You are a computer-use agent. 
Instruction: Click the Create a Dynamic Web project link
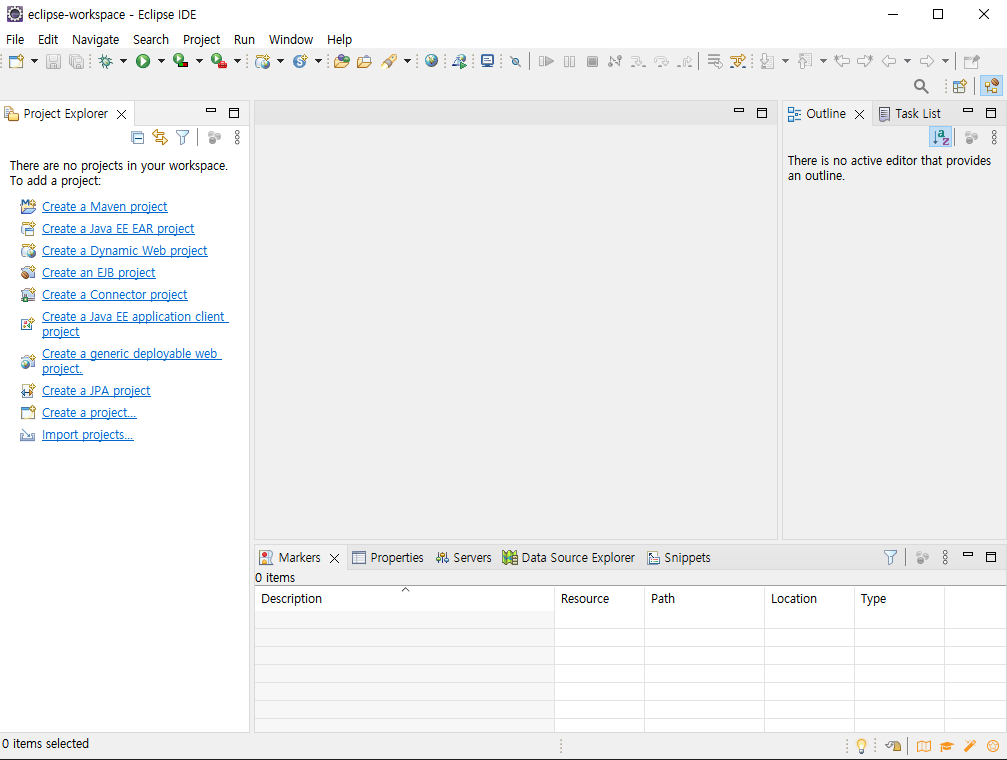pos(125,251)
